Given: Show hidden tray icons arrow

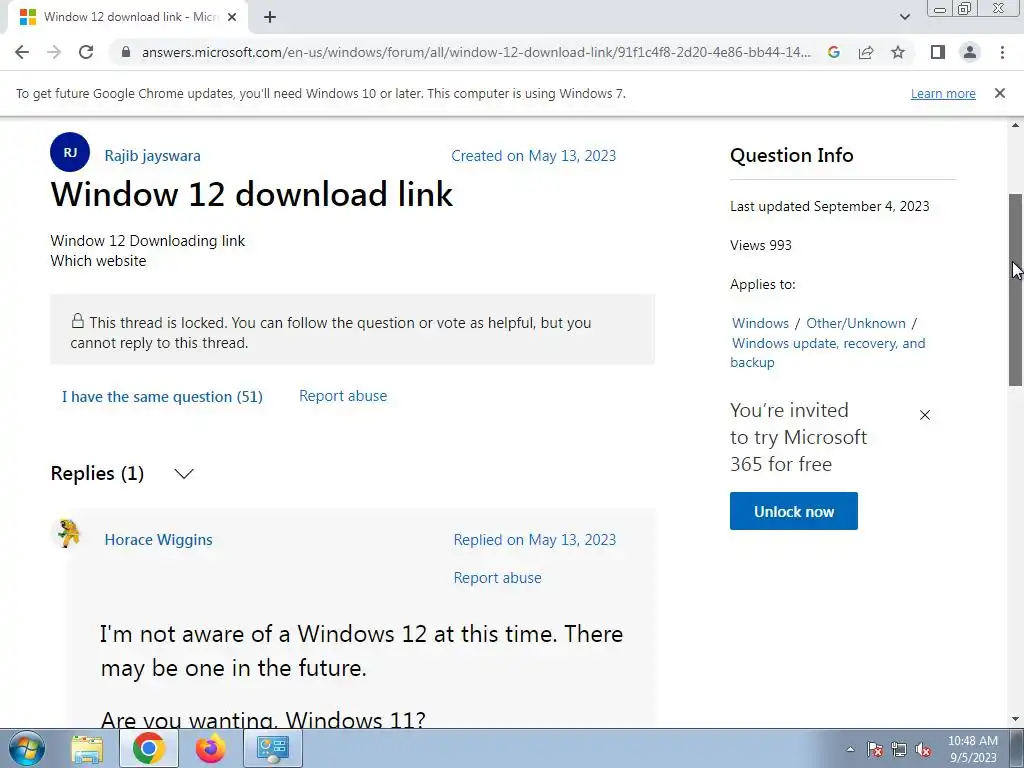Looking at the screenshot, I should 850,750.
